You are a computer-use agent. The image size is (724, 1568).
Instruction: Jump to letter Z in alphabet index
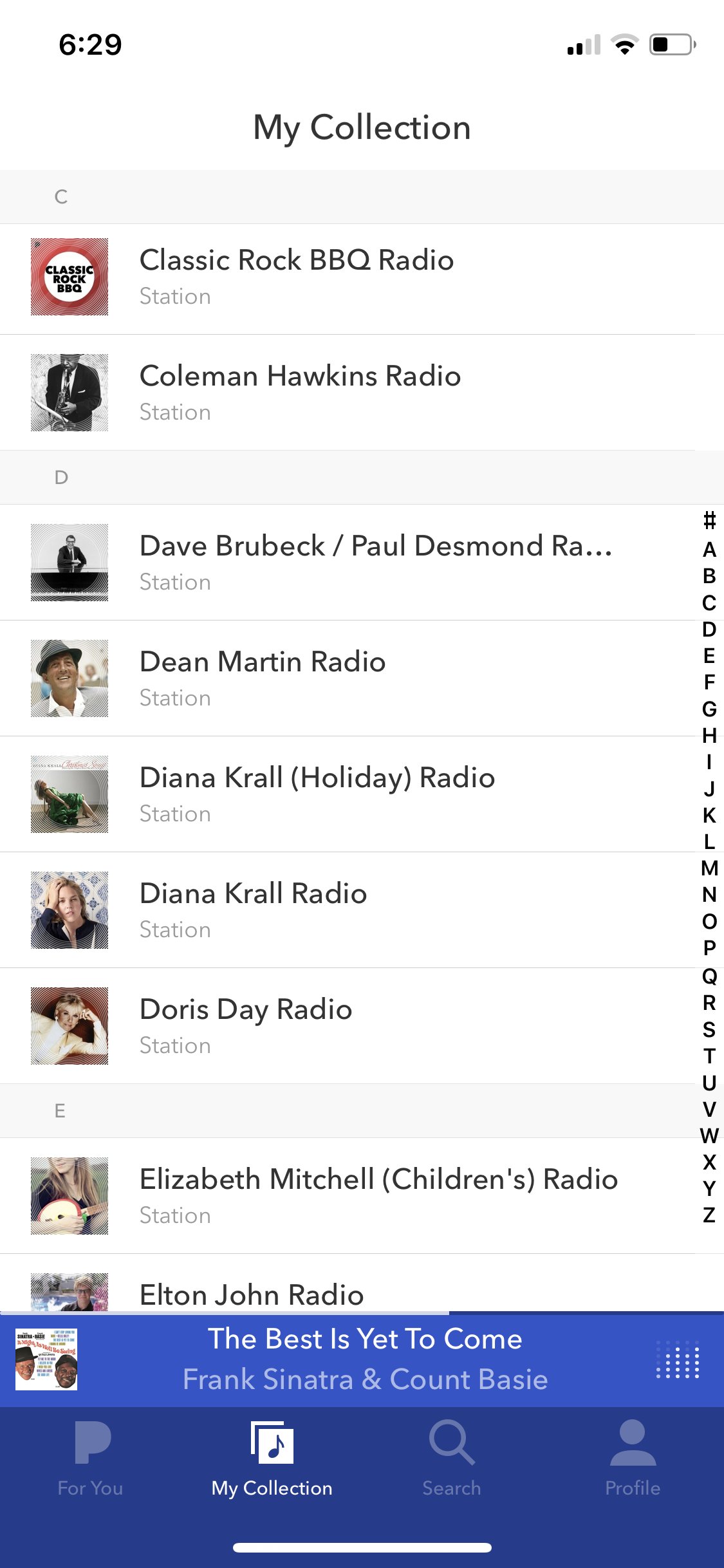pos(709,1215)
